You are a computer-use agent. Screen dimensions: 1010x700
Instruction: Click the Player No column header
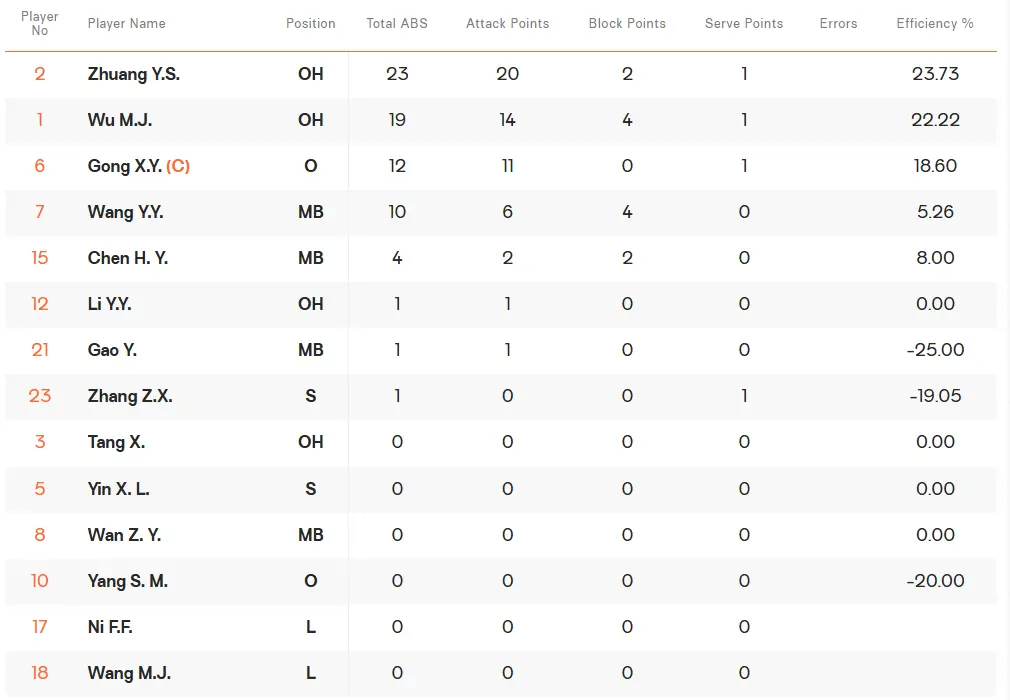point(40,23)
